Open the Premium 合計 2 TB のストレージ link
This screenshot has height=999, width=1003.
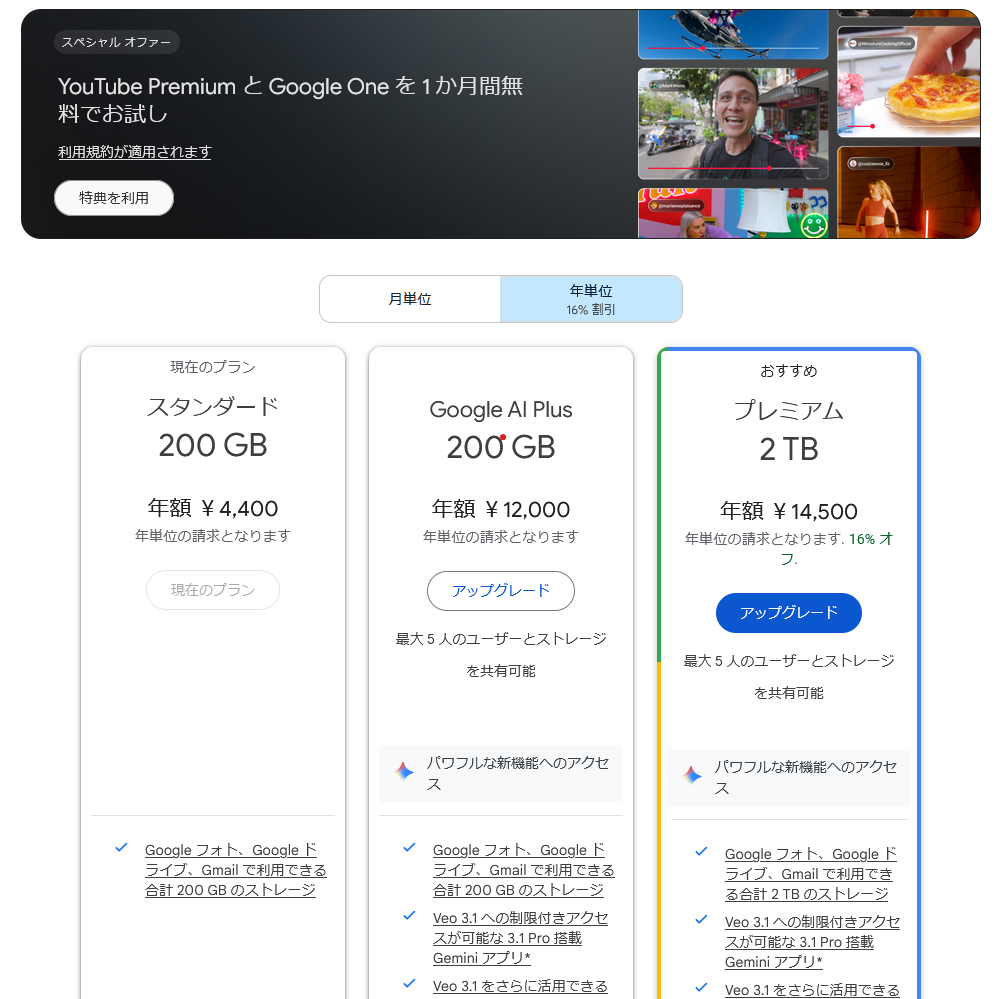(810, 874)
